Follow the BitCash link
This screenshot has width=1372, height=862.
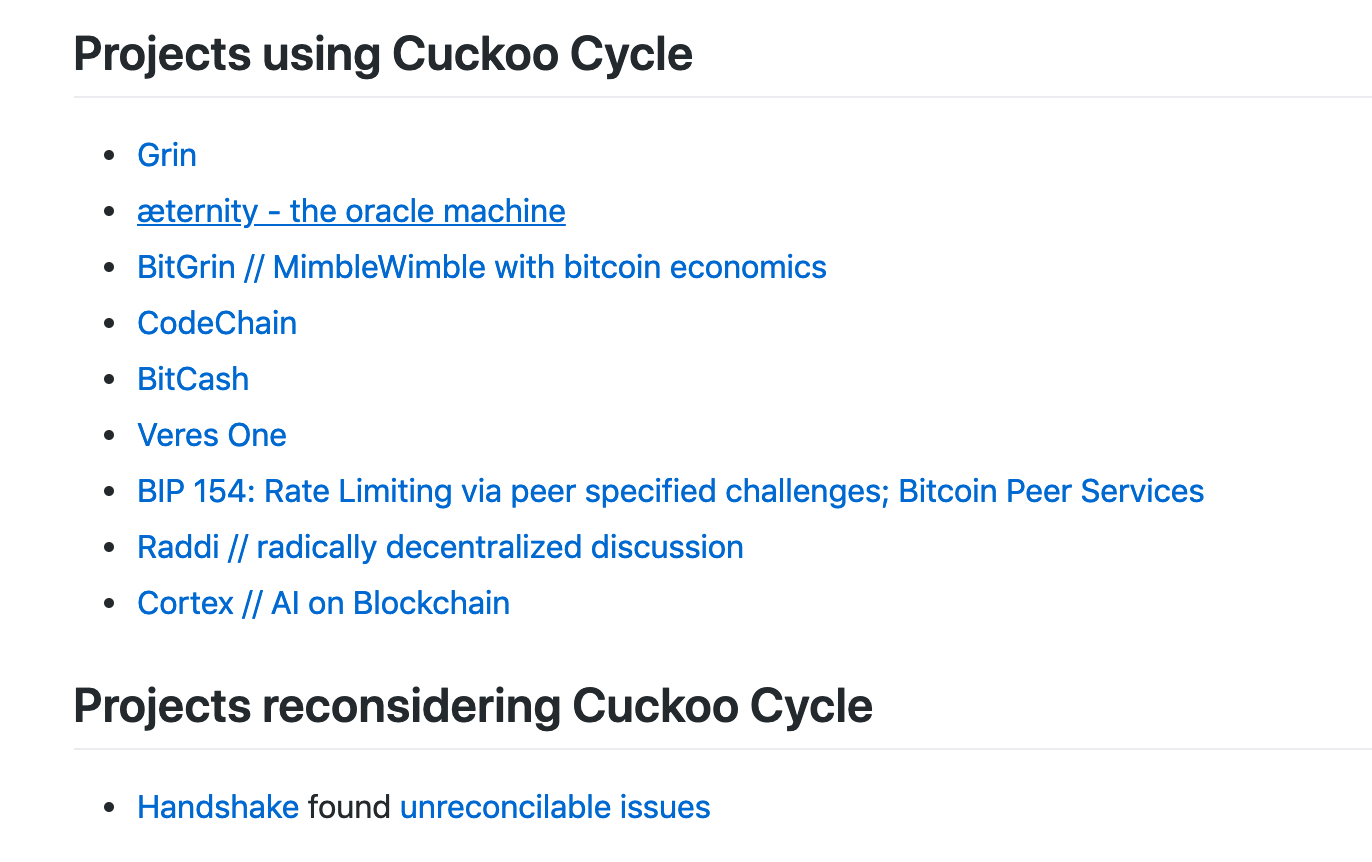coord(193,379)
